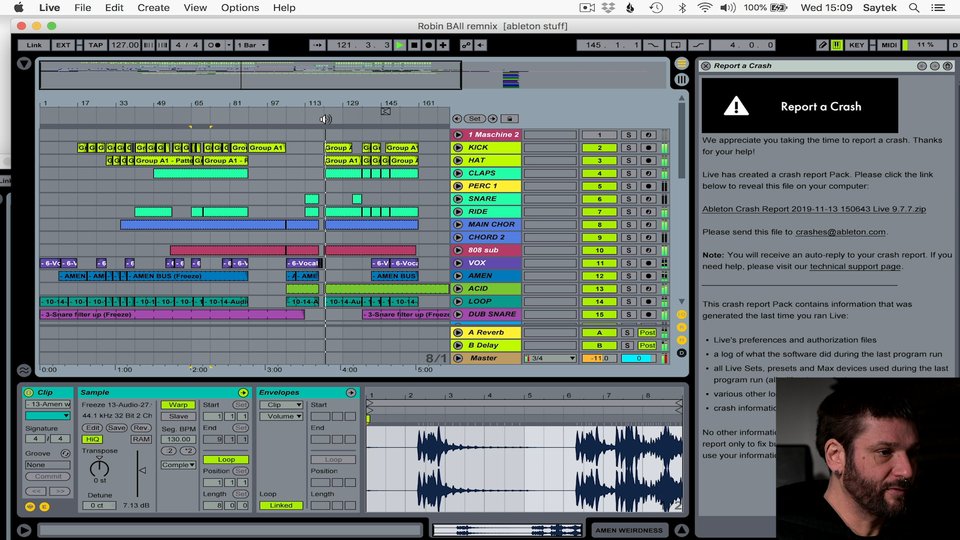Open the Envelopes Clip device chooser
Viewport: 960px width, 540px height.
pos(281,405)
